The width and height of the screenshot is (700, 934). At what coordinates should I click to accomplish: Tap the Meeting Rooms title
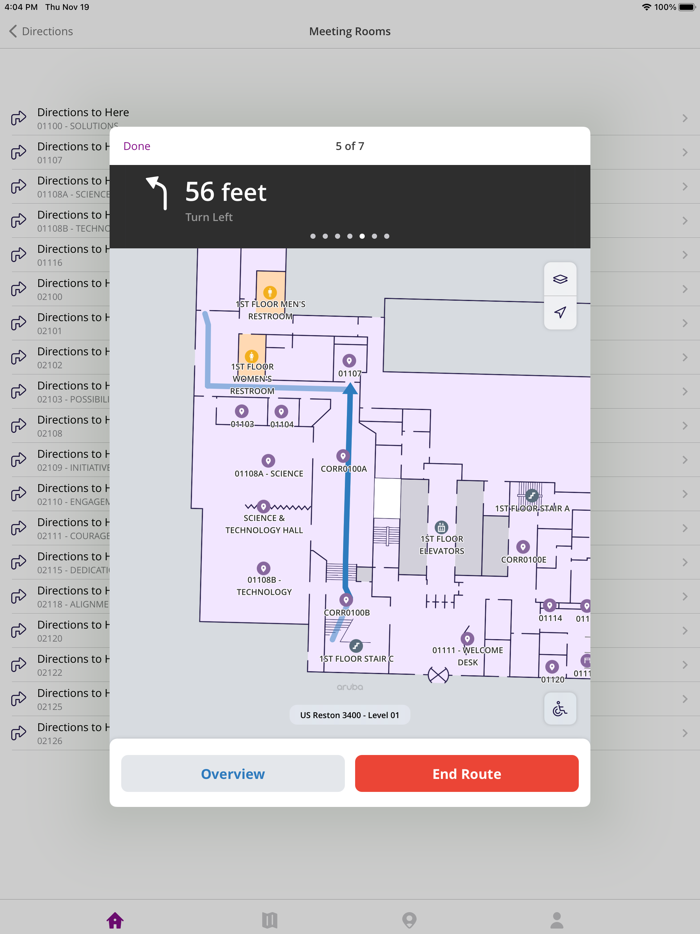pos(350,31)
